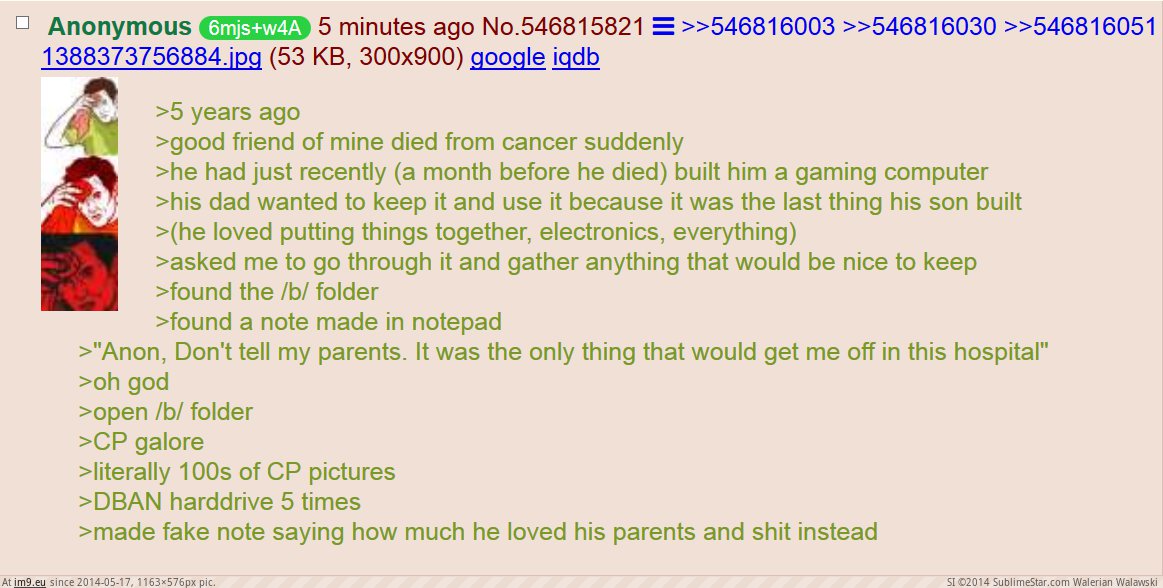Click the iqdb image search link
Image resolution: width=1163 pixels, height=588 pixels.
pos(576,57)
